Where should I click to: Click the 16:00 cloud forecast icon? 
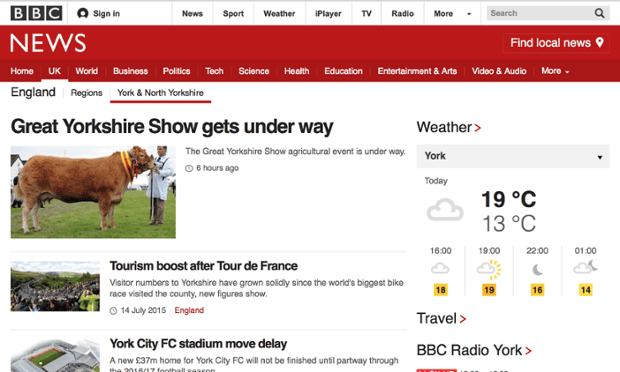click(x=440, y=268)
